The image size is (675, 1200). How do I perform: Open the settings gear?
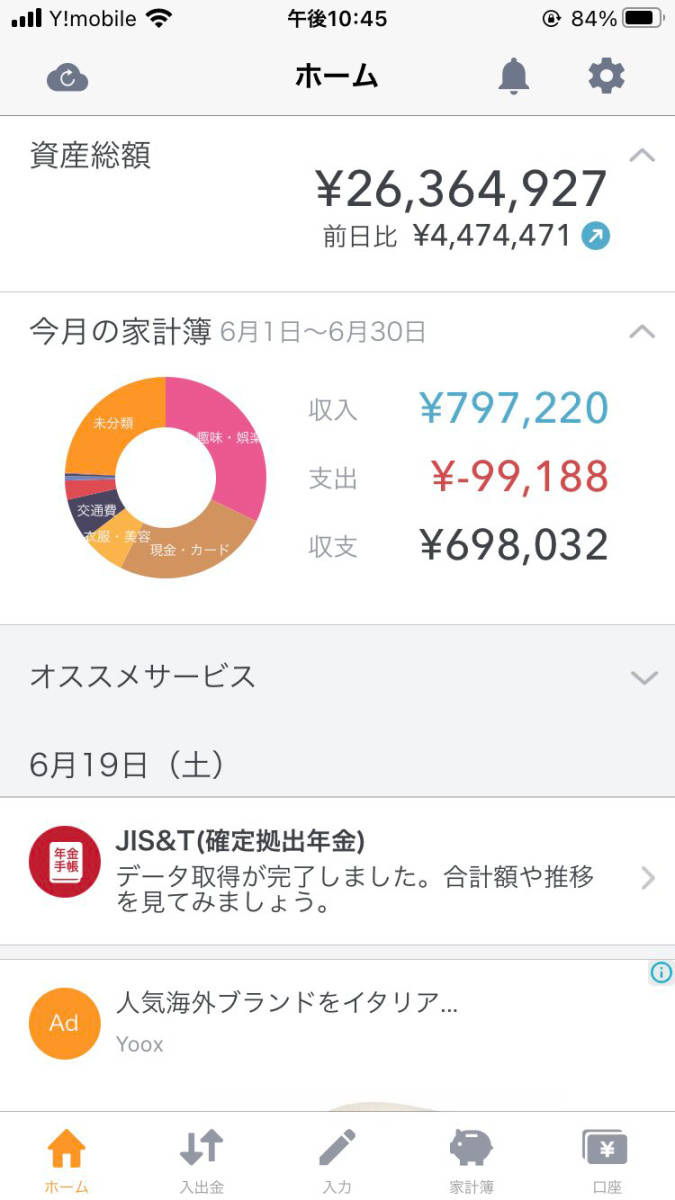[x=606, y=74]
